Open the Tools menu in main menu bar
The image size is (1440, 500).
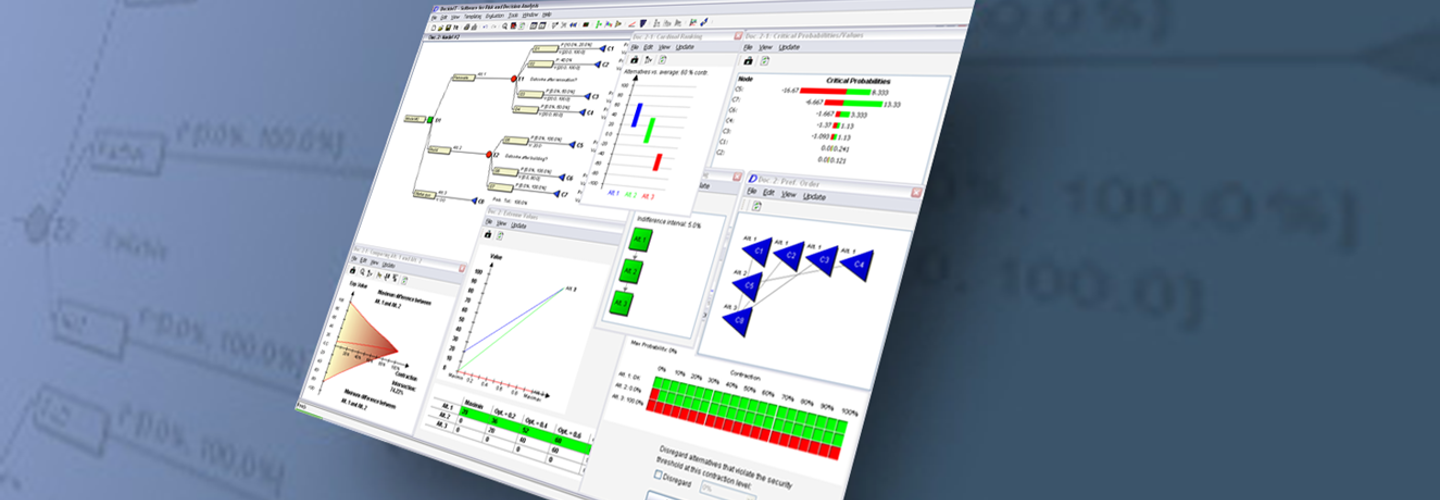tap(513, 16)
